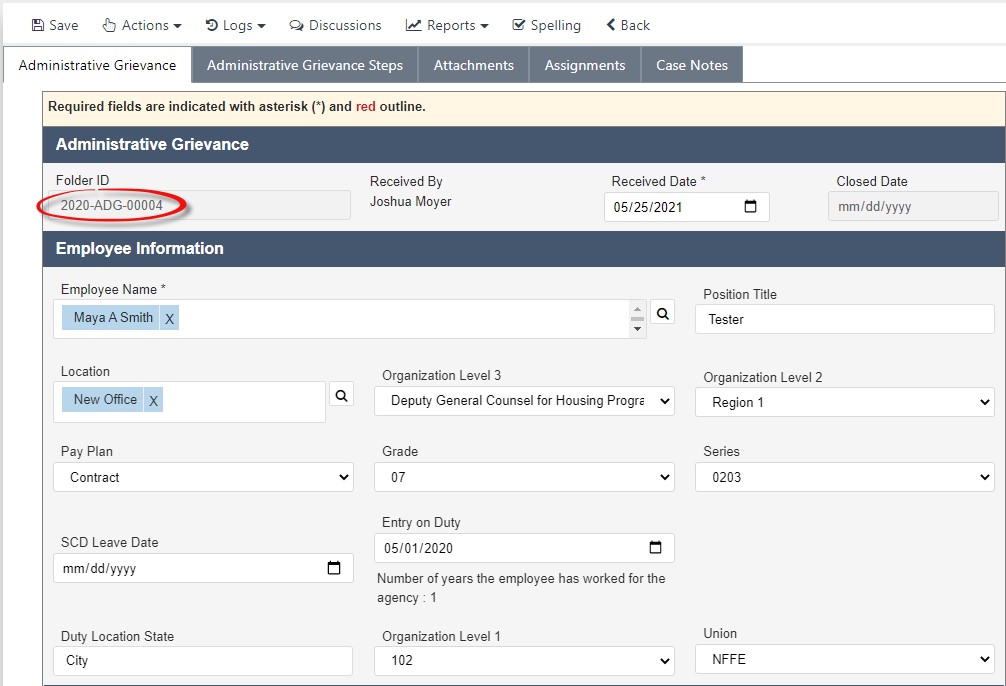Switch to the Case Notes tab
Screen dimensions: 1006x686
(692, 65)
